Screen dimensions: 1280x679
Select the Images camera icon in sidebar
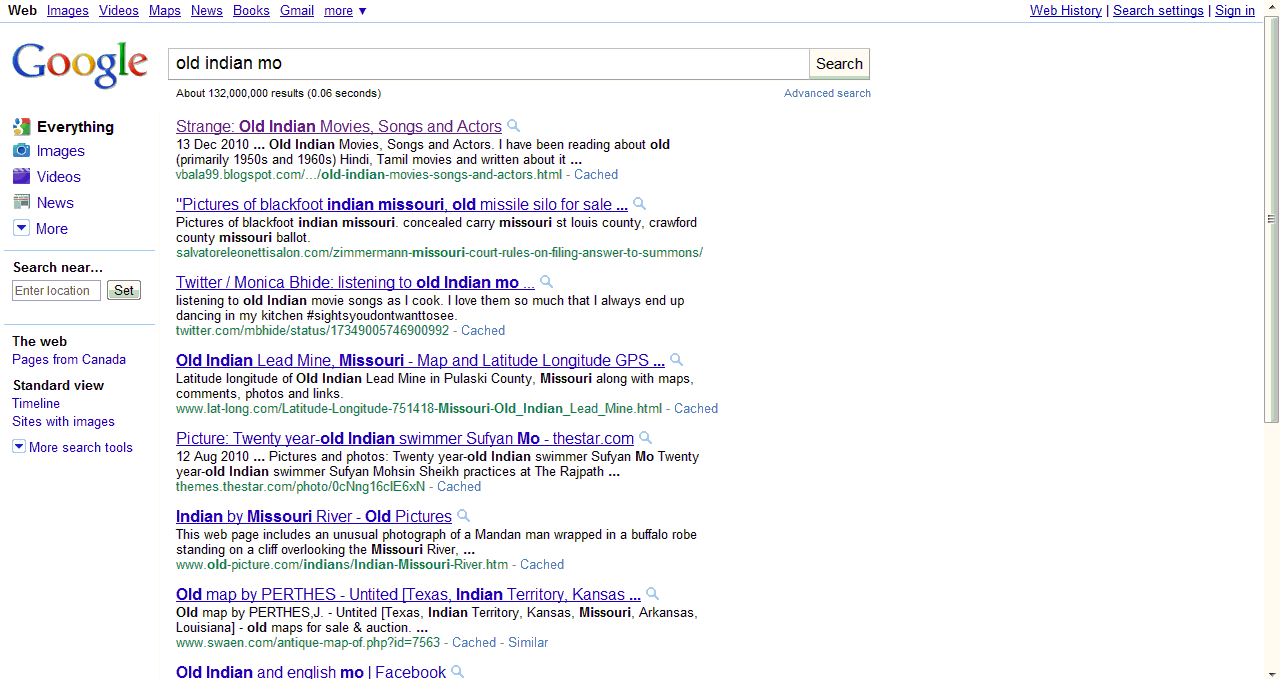(x=21, y=151)
